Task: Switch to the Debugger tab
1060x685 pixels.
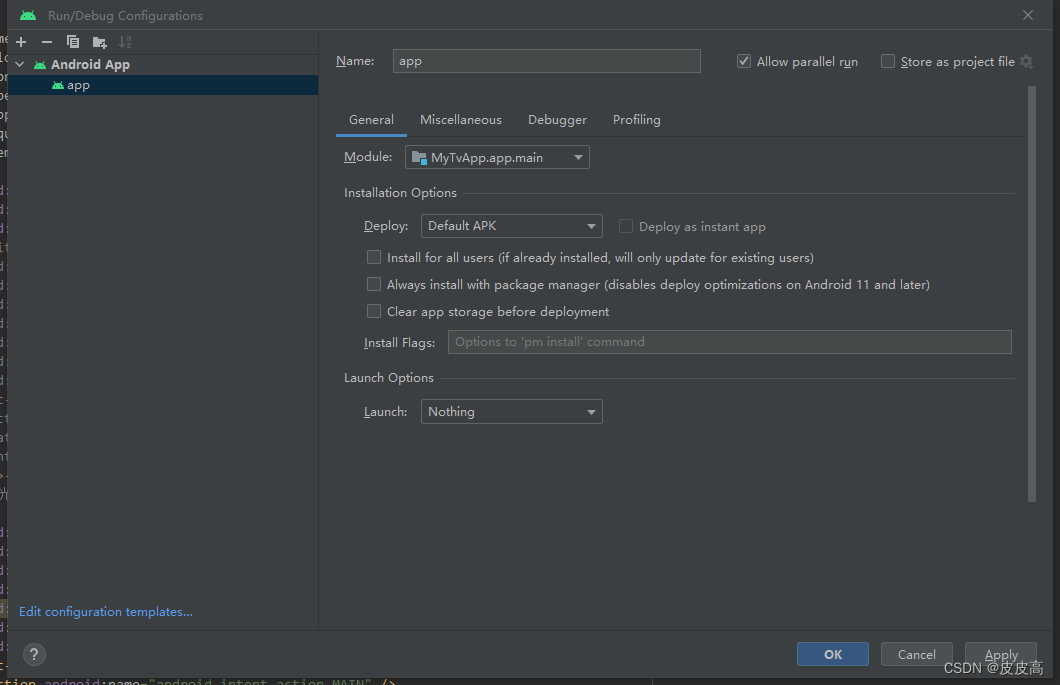Action: [557, 119]
